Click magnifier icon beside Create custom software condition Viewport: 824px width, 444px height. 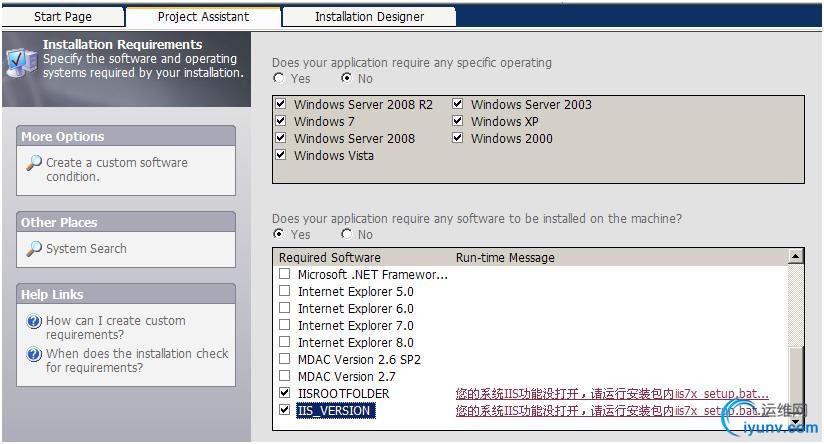34,164
